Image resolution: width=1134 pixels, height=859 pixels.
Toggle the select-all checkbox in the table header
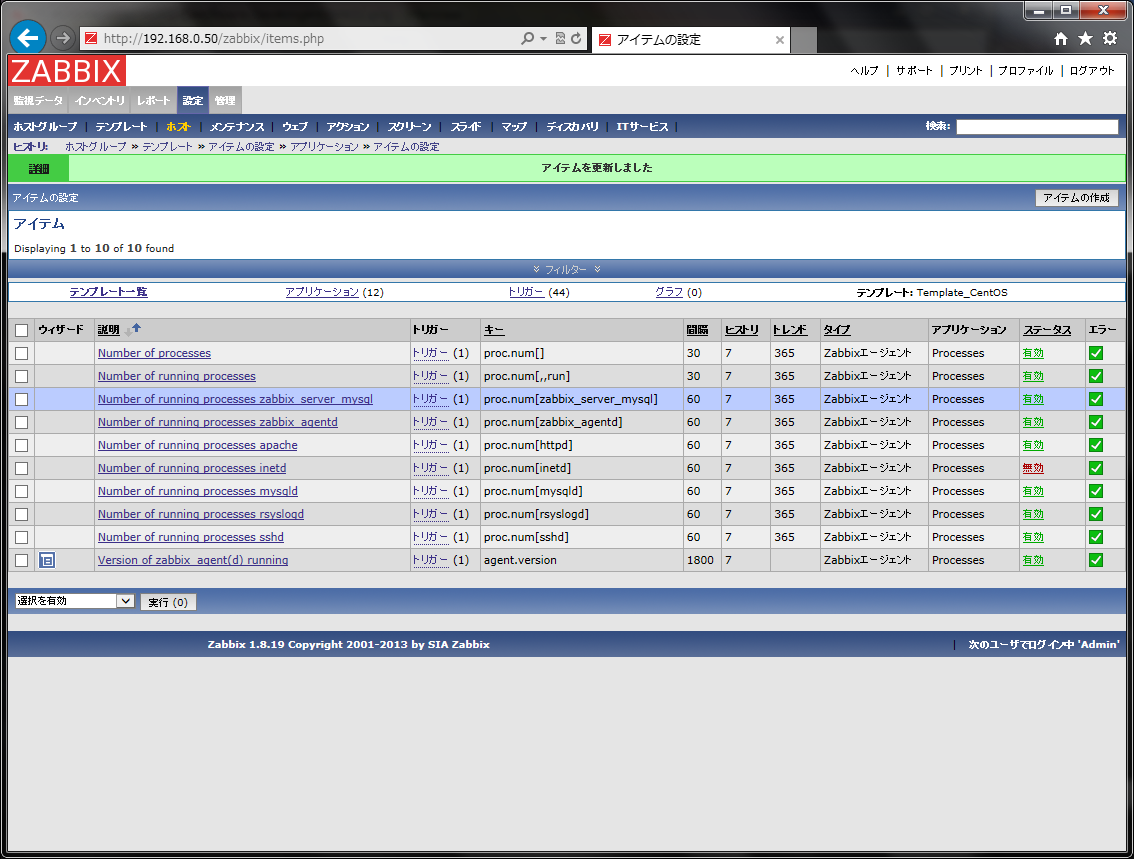pos(22,330)
